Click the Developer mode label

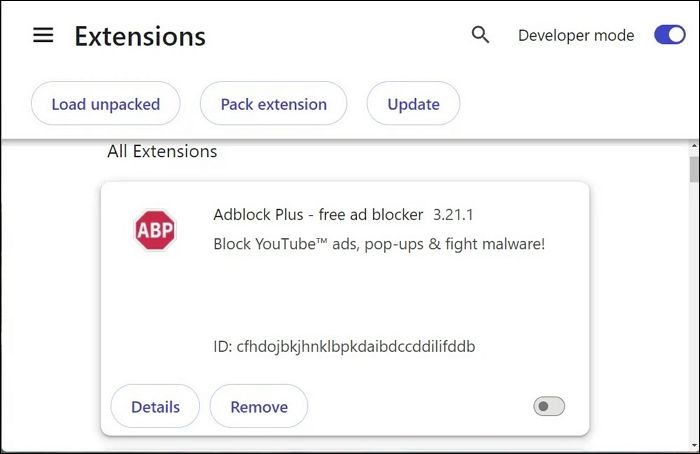tap(576, 35)
